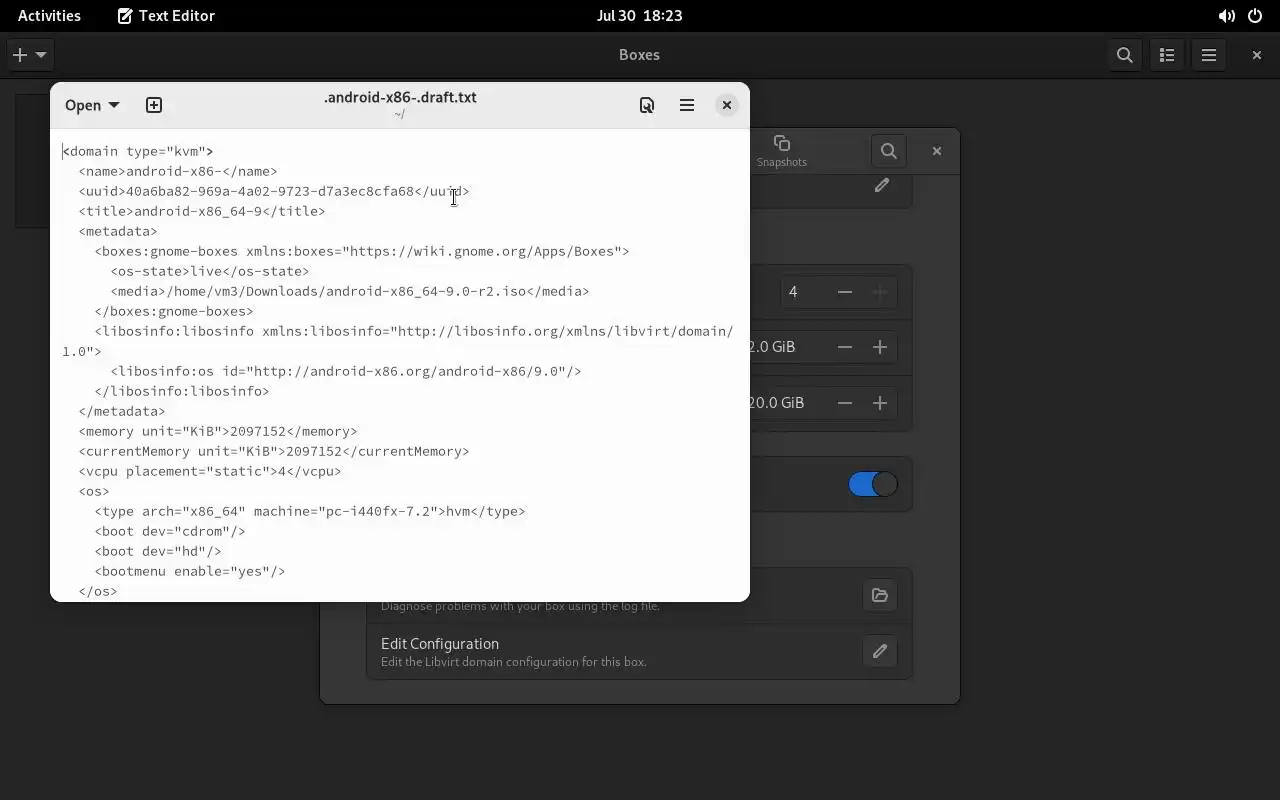Click the <name>android-x86-</name> line
Screen dimensions: 1280x800
pyautogui.click(x=178, y=171)
